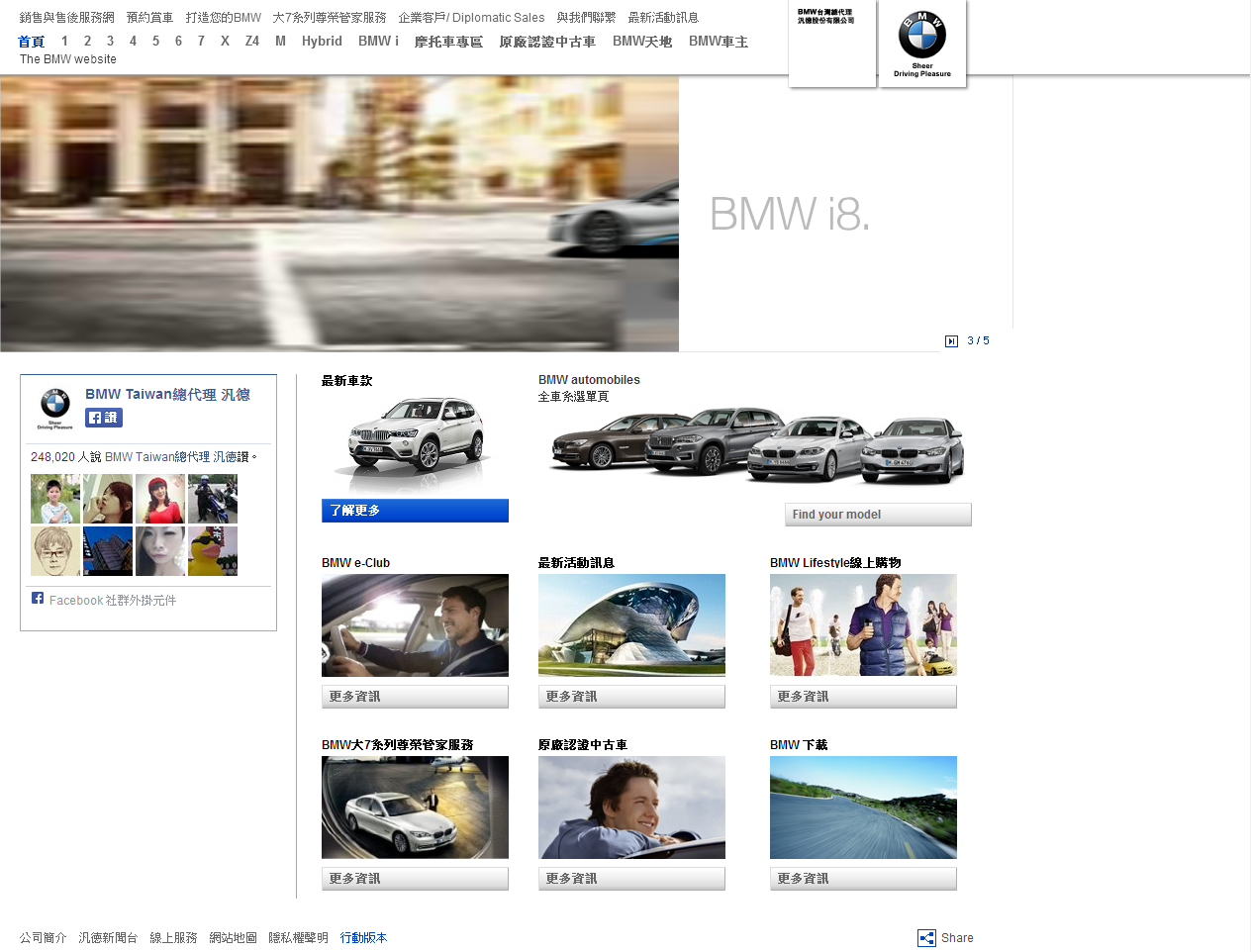The width and height of the screenshot is (1251, 952).
Task: Click the 了解更多 blue button
Action: 415,511
